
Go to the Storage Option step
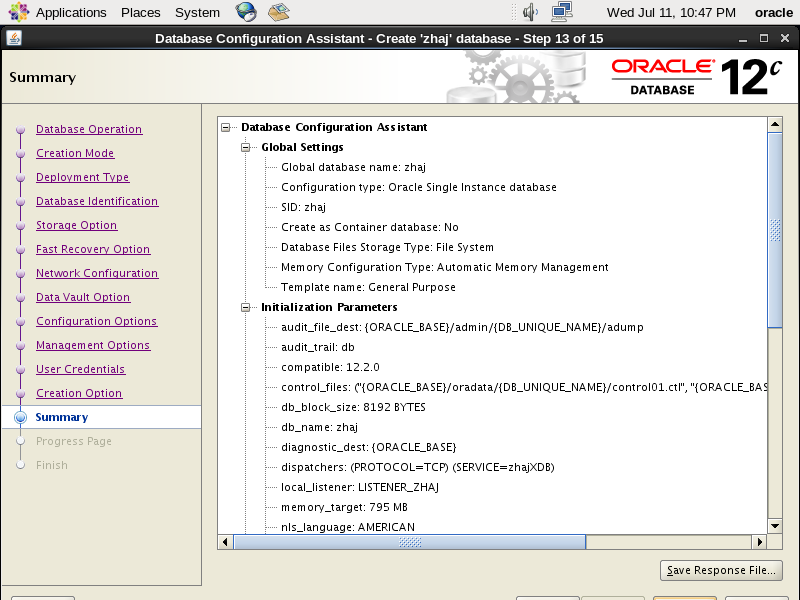(77, 225)
